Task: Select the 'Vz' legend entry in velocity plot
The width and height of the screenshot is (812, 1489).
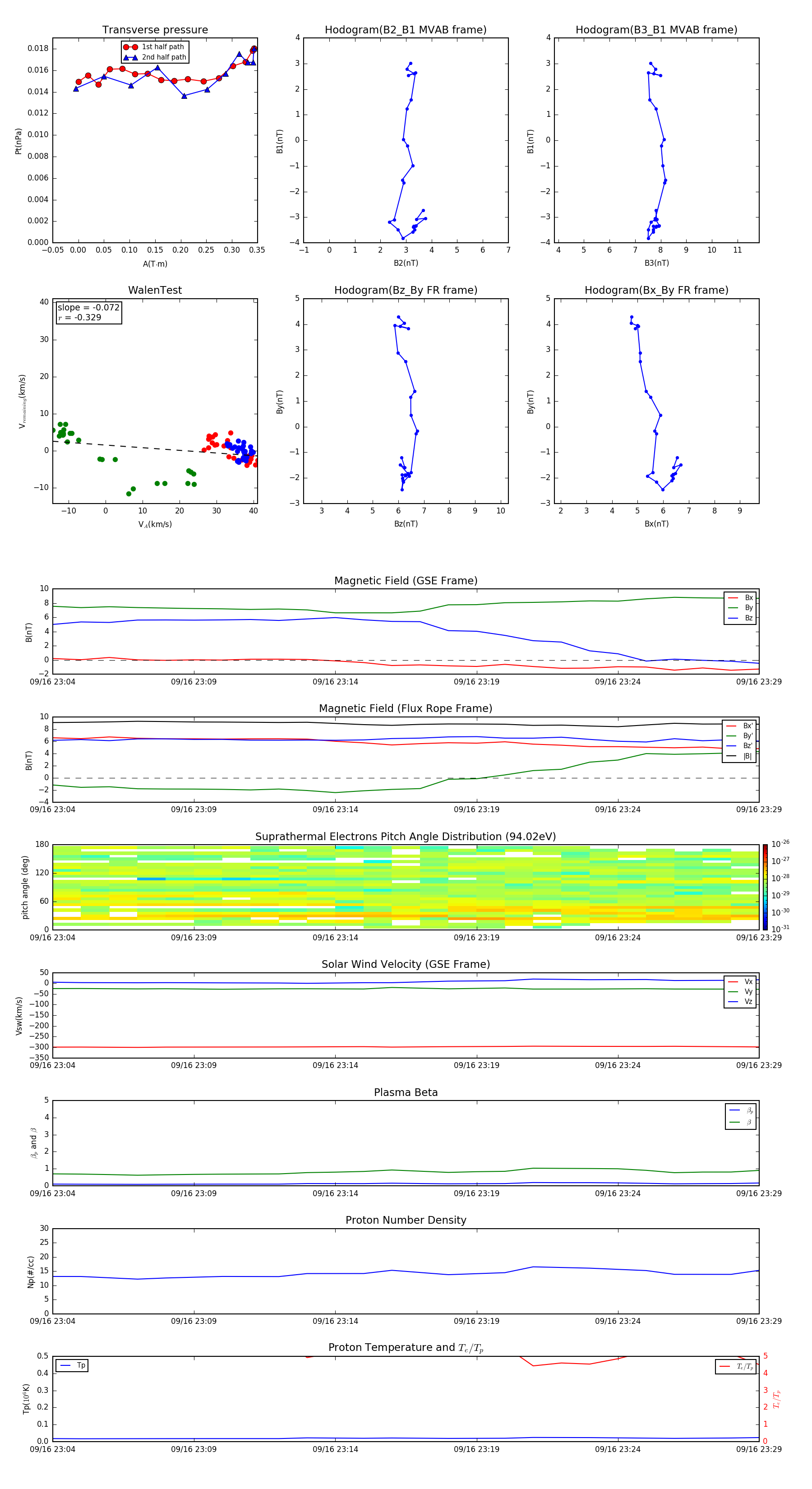Action: (x=740, y=1002)
